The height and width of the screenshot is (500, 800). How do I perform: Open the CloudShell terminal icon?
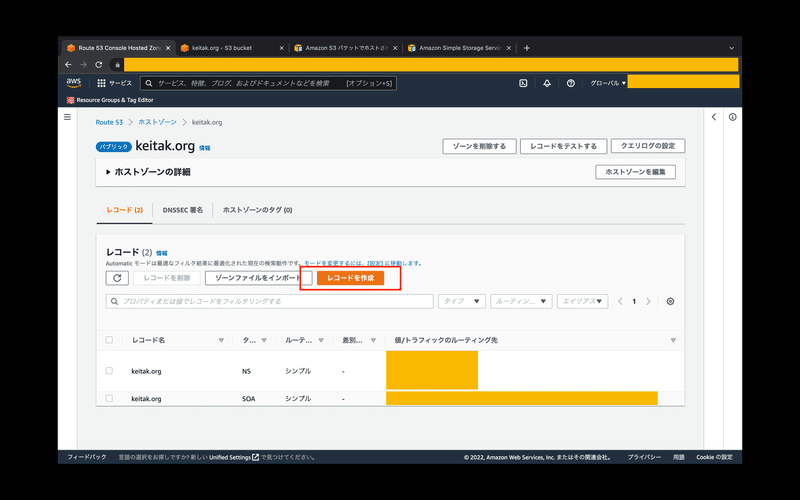click(523, 83)
